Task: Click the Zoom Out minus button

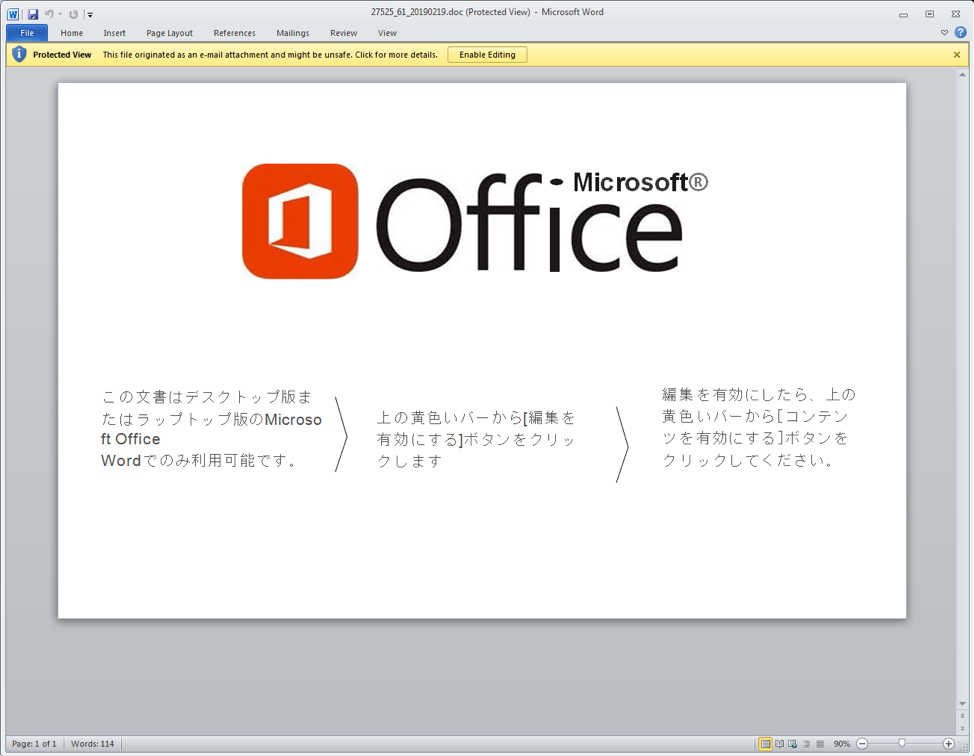Action: click(862, 744)
